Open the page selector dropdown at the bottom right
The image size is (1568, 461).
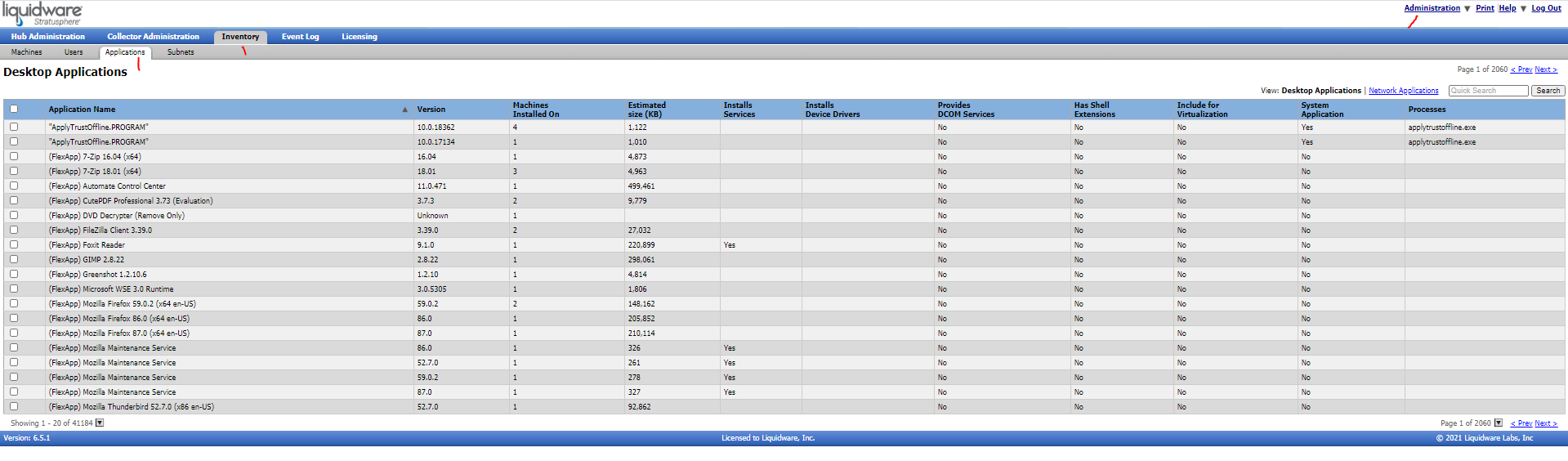1499,423
